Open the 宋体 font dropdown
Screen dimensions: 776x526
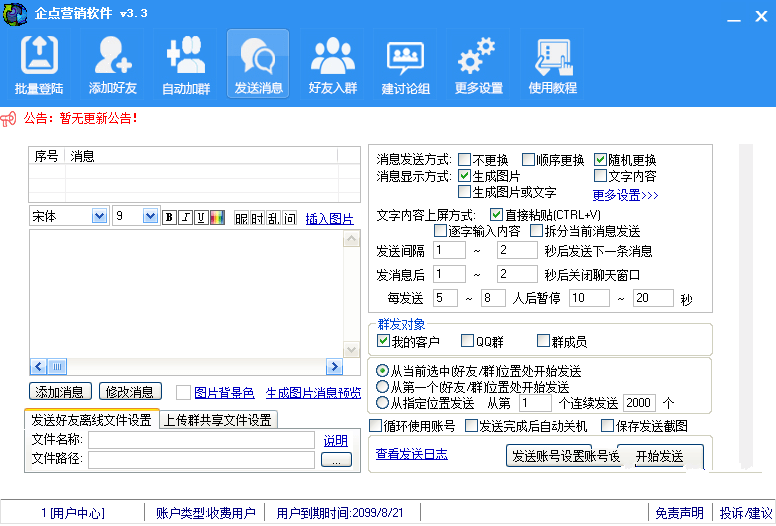pyautogui.click(x=99, y=216)
